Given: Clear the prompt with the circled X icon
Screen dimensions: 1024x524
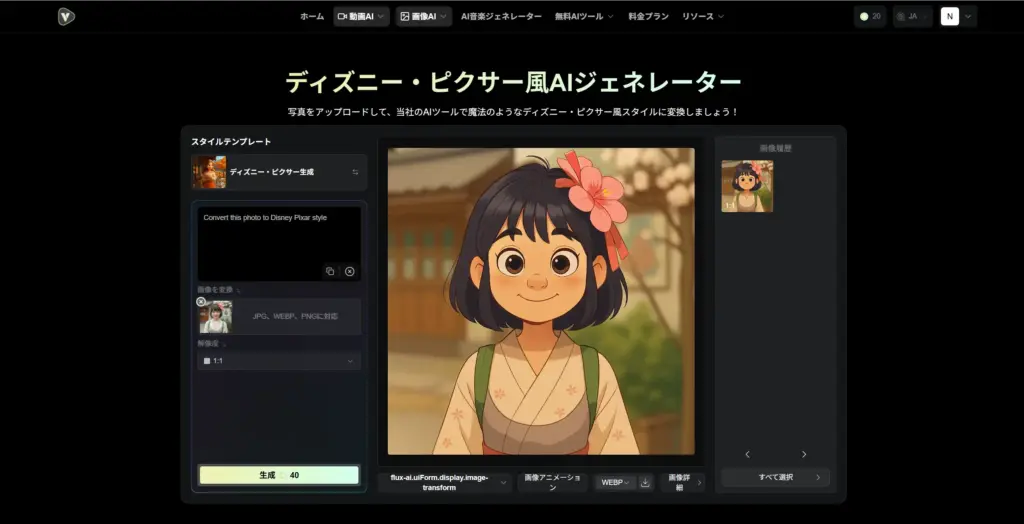Looking at the screenshot, I should (350, 271).
